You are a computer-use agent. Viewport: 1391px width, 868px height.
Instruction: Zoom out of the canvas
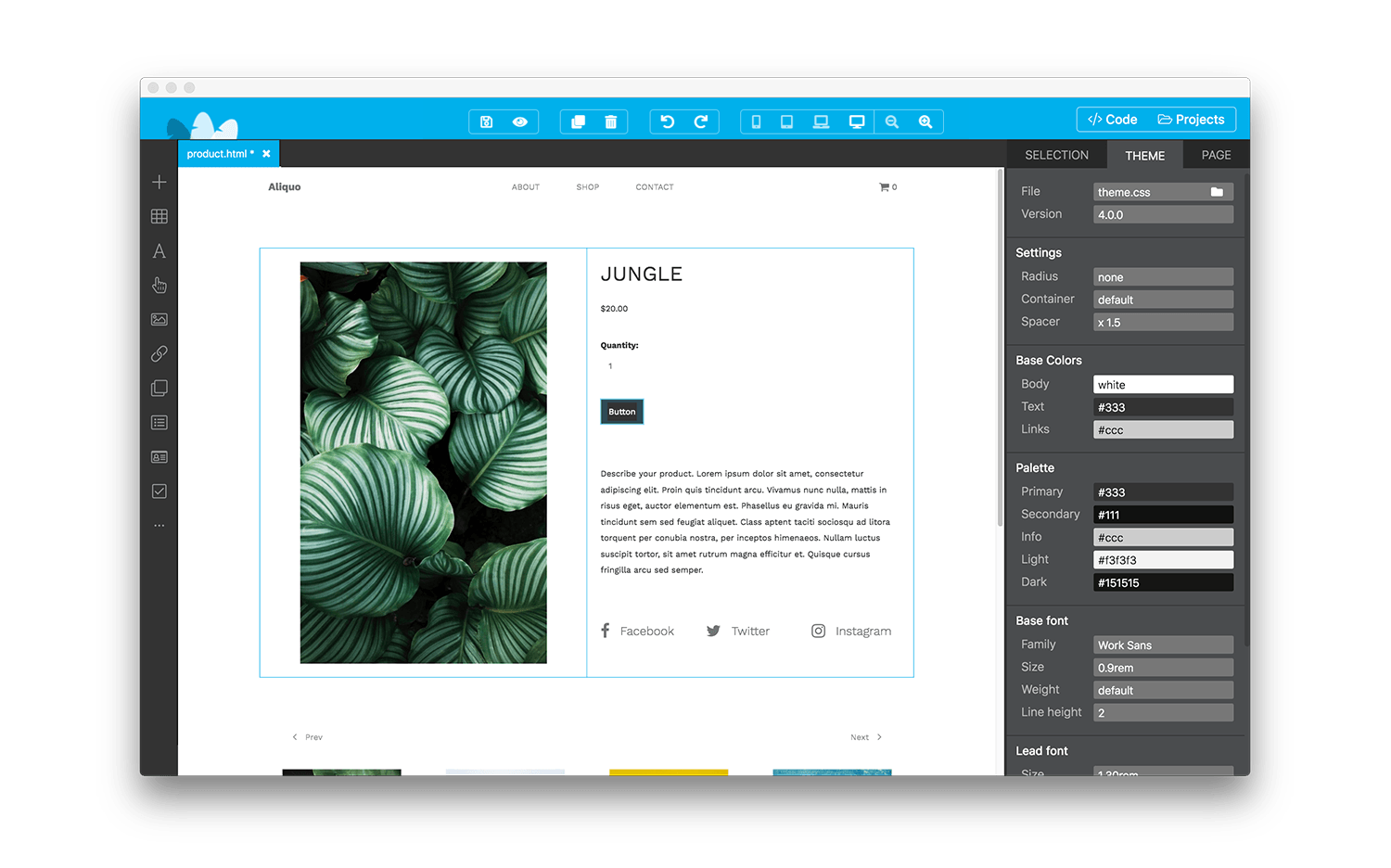(892, 121)
